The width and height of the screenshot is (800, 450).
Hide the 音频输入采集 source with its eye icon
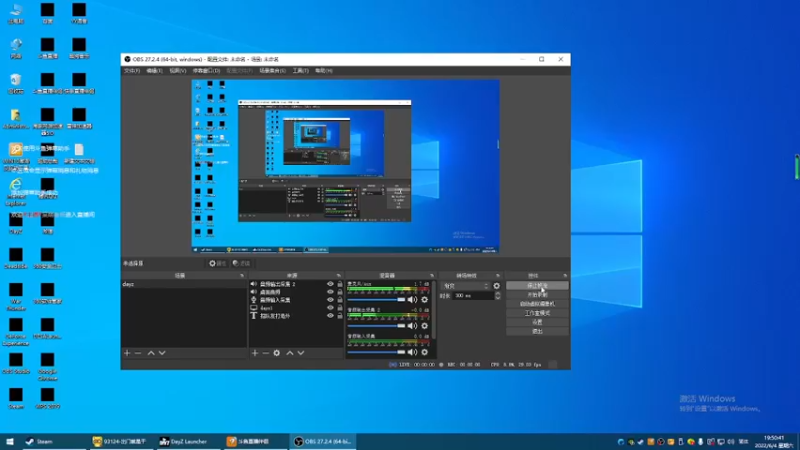tap(330, 300)
